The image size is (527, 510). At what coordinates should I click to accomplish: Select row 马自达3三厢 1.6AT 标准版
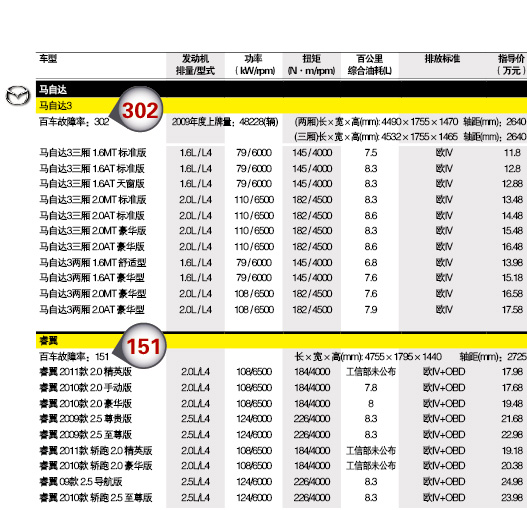coord(281,168)
